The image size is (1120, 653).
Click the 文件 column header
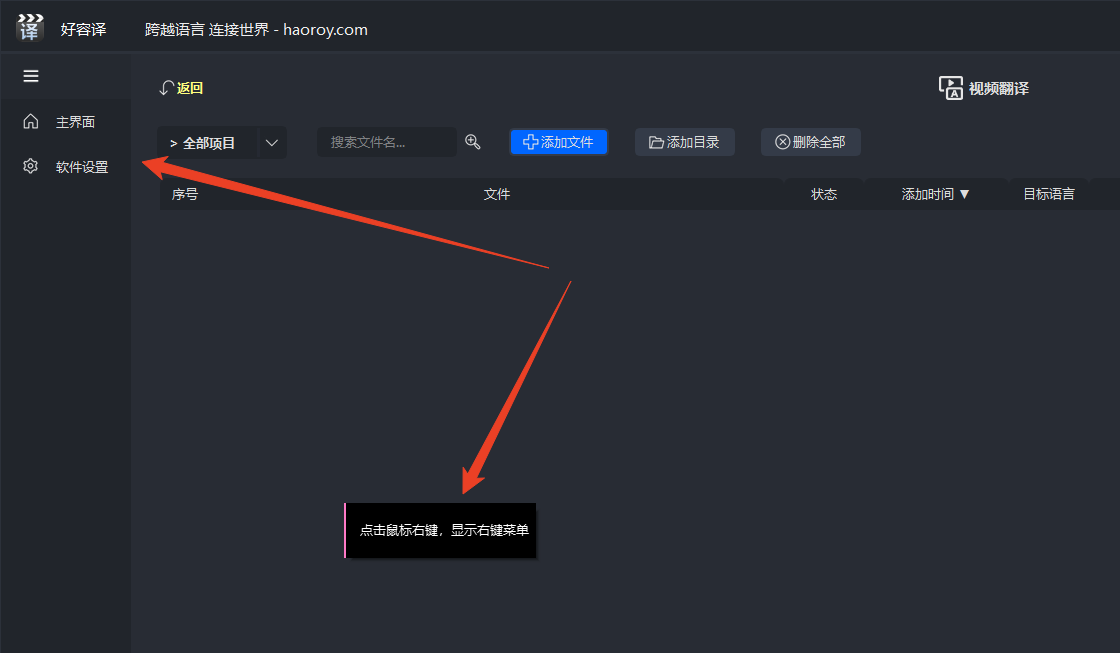(x=497, y=194)
